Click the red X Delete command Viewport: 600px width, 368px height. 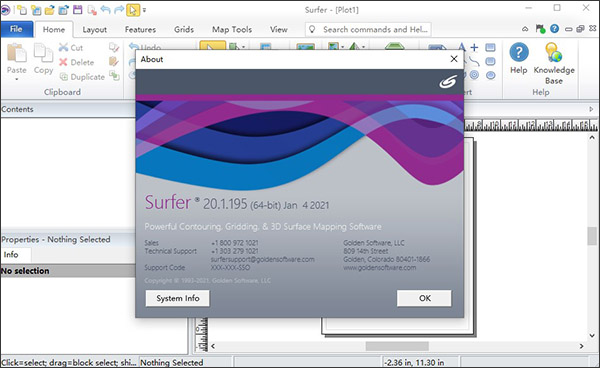click(77, 62)
